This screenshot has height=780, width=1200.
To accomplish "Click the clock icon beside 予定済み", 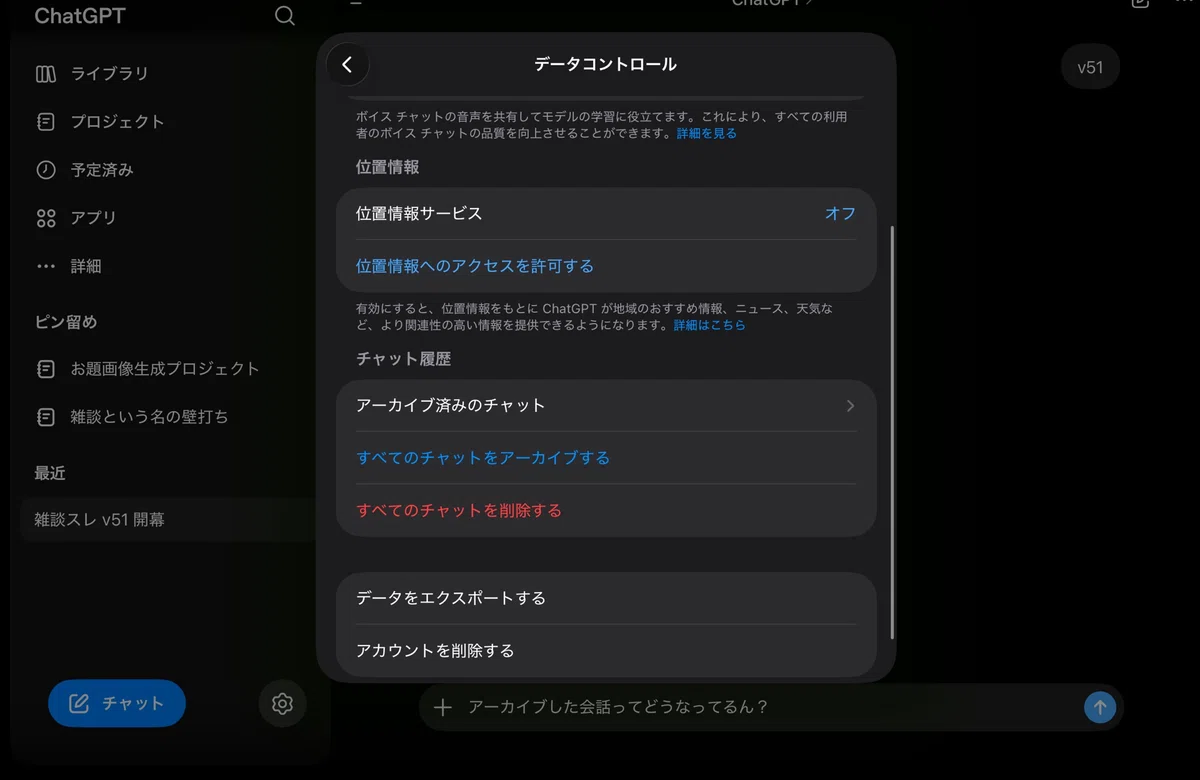I will pyautogui.click(x=46, y=170).
